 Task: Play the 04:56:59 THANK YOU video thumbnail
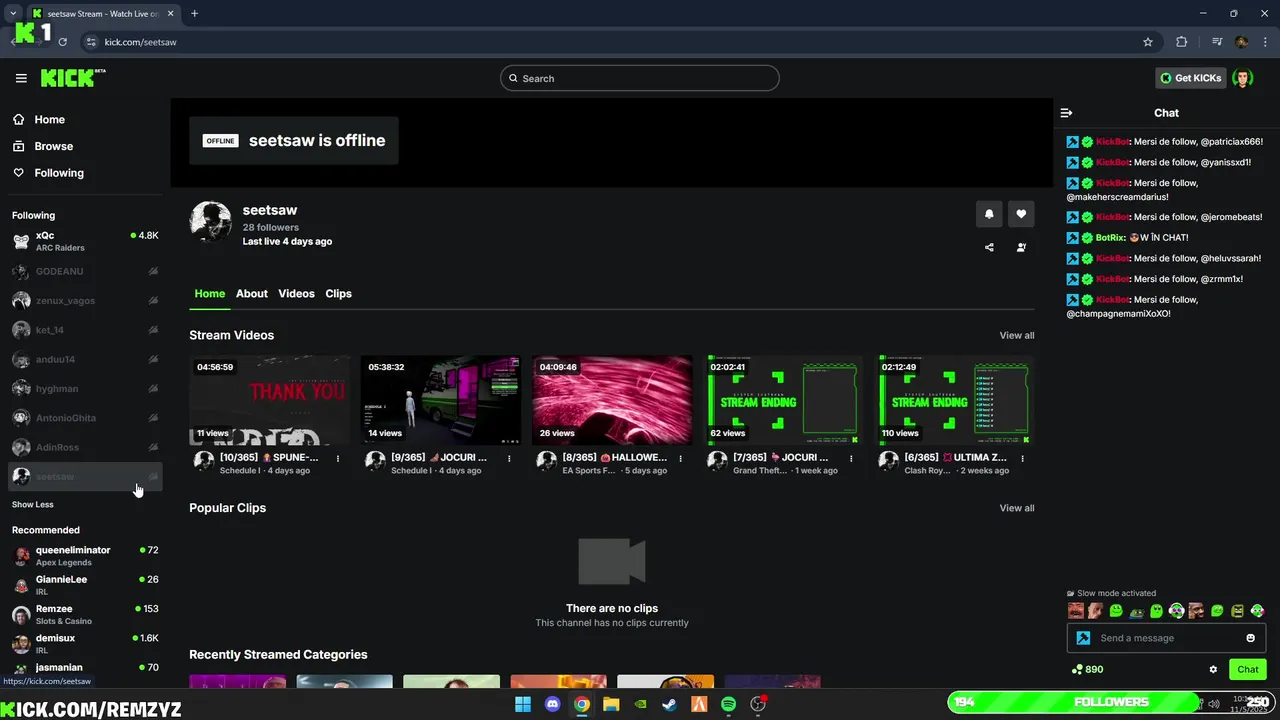269,400
